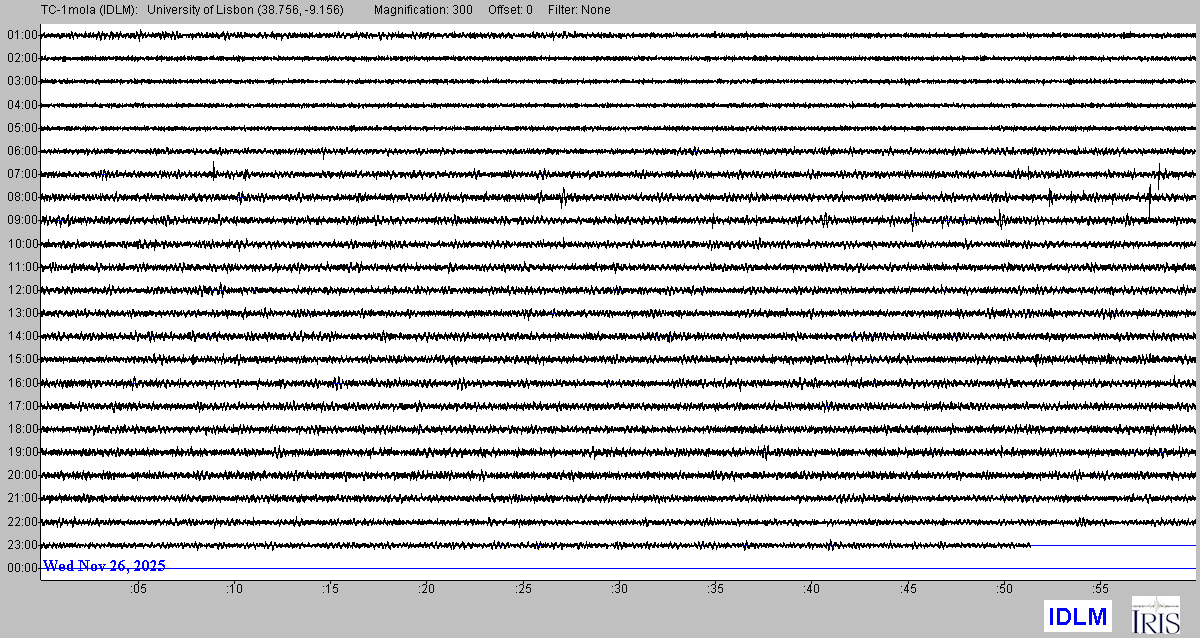Select the 16:00 hour row label
This screenshot has height=638, width=1200.
[x=22, y=383]
